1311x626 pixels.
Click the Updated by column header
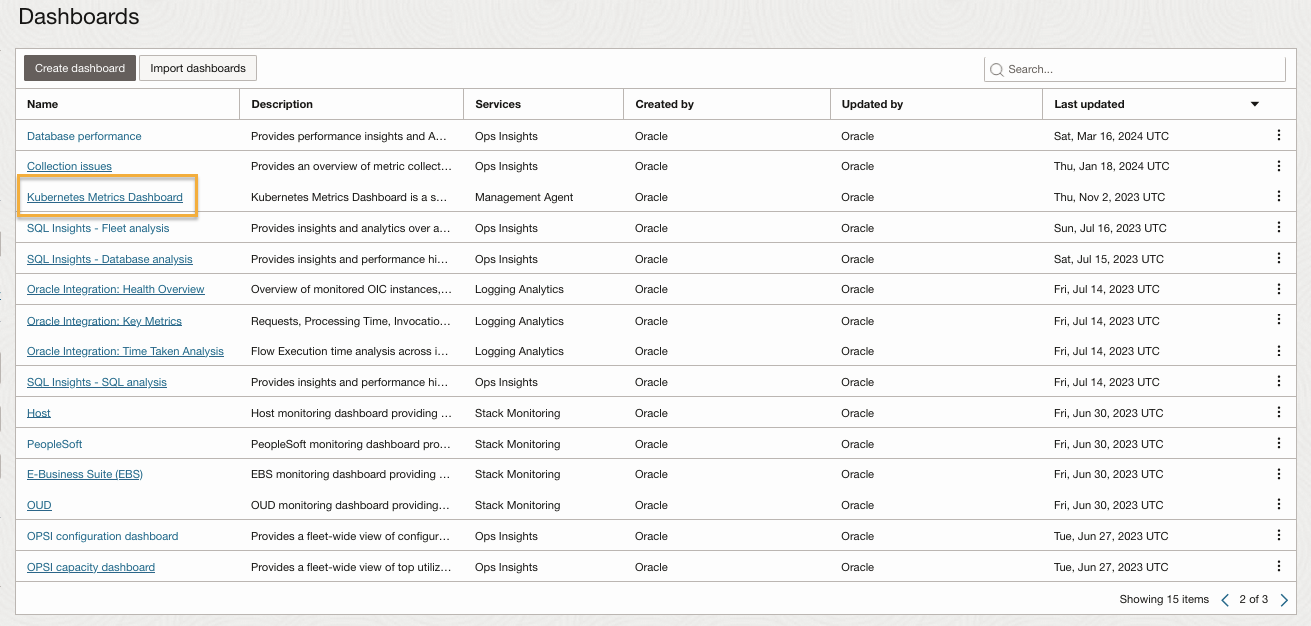tap(872, 104)
